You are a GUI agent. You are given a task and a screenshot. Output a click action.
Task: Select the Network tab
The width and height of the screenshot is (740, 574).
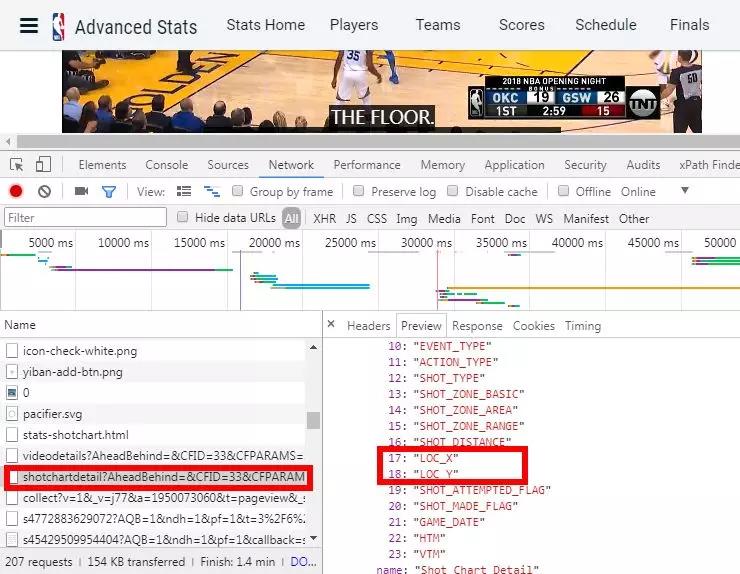point(291,165)
